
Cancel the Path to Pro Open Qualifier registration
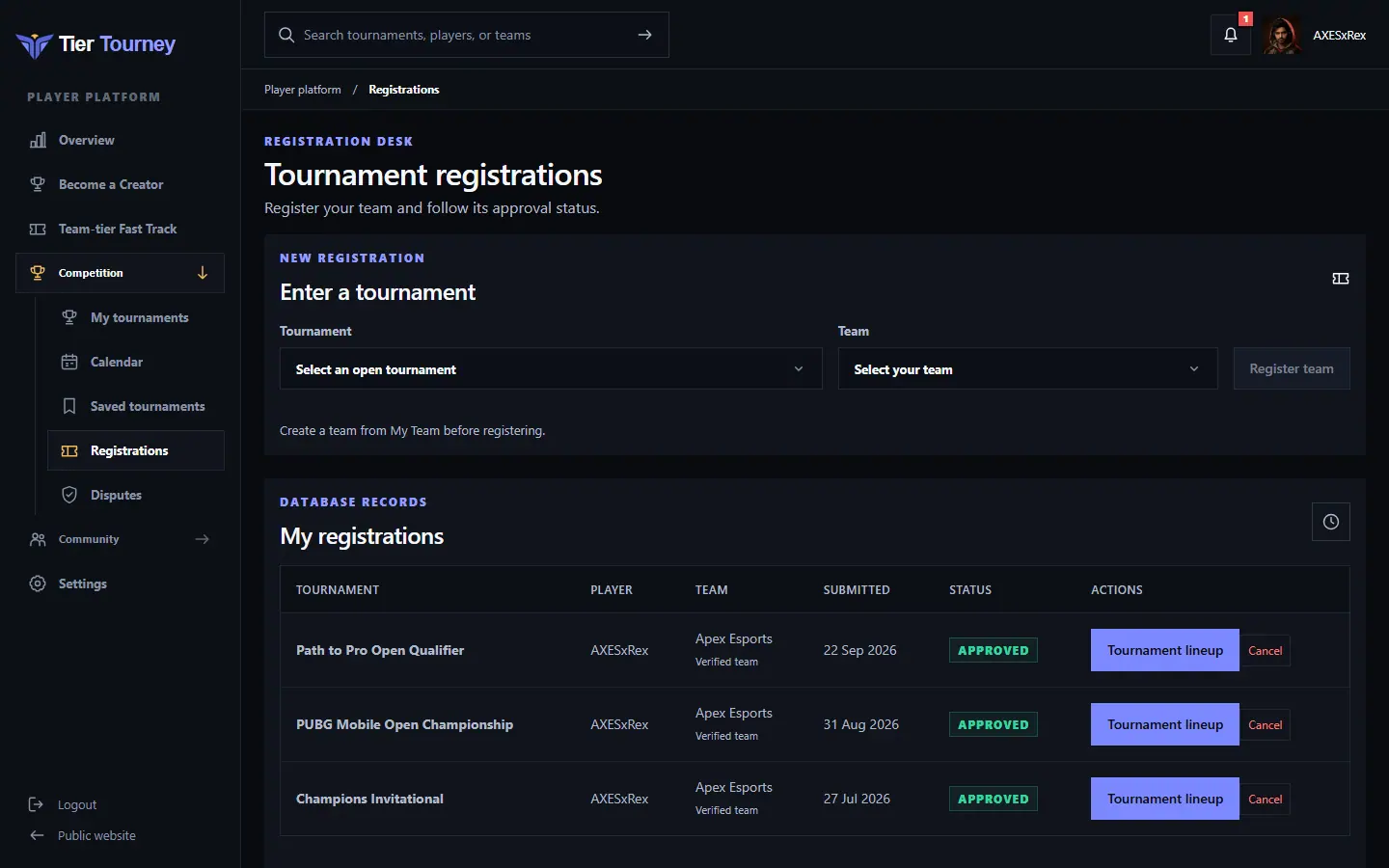(x=1266, y=651)
